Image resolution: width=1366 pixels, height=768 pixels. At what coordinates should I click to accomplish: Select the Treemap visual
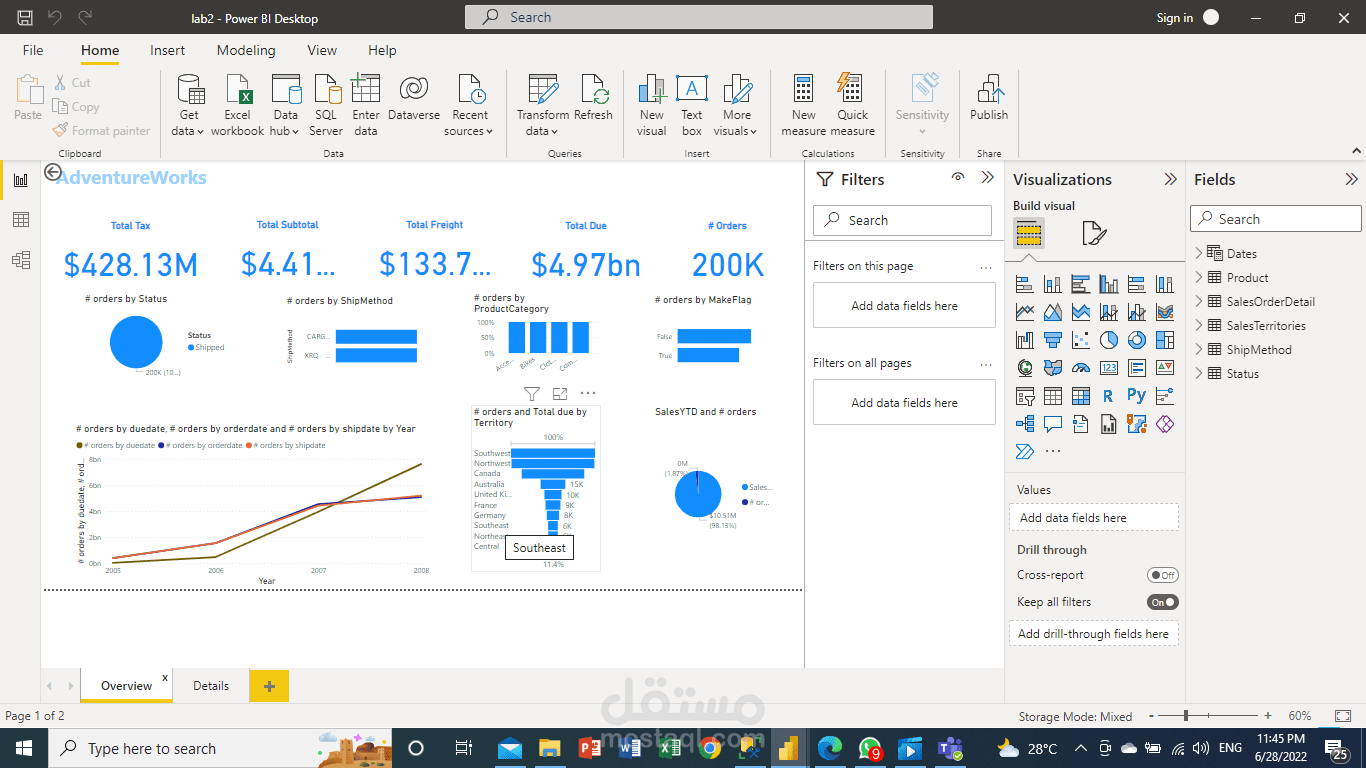[1165, 340]
